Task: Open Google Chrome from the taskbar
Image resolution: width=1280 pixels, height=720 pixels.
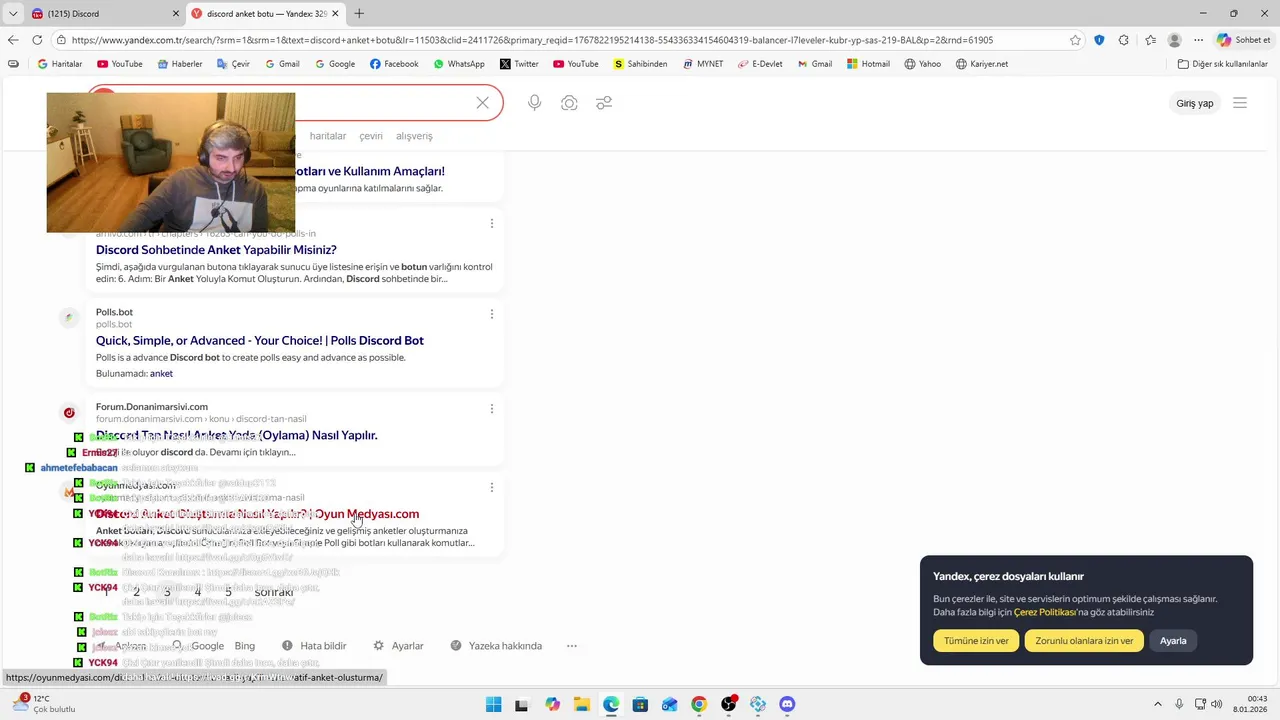Action: (x=699, y=704)
